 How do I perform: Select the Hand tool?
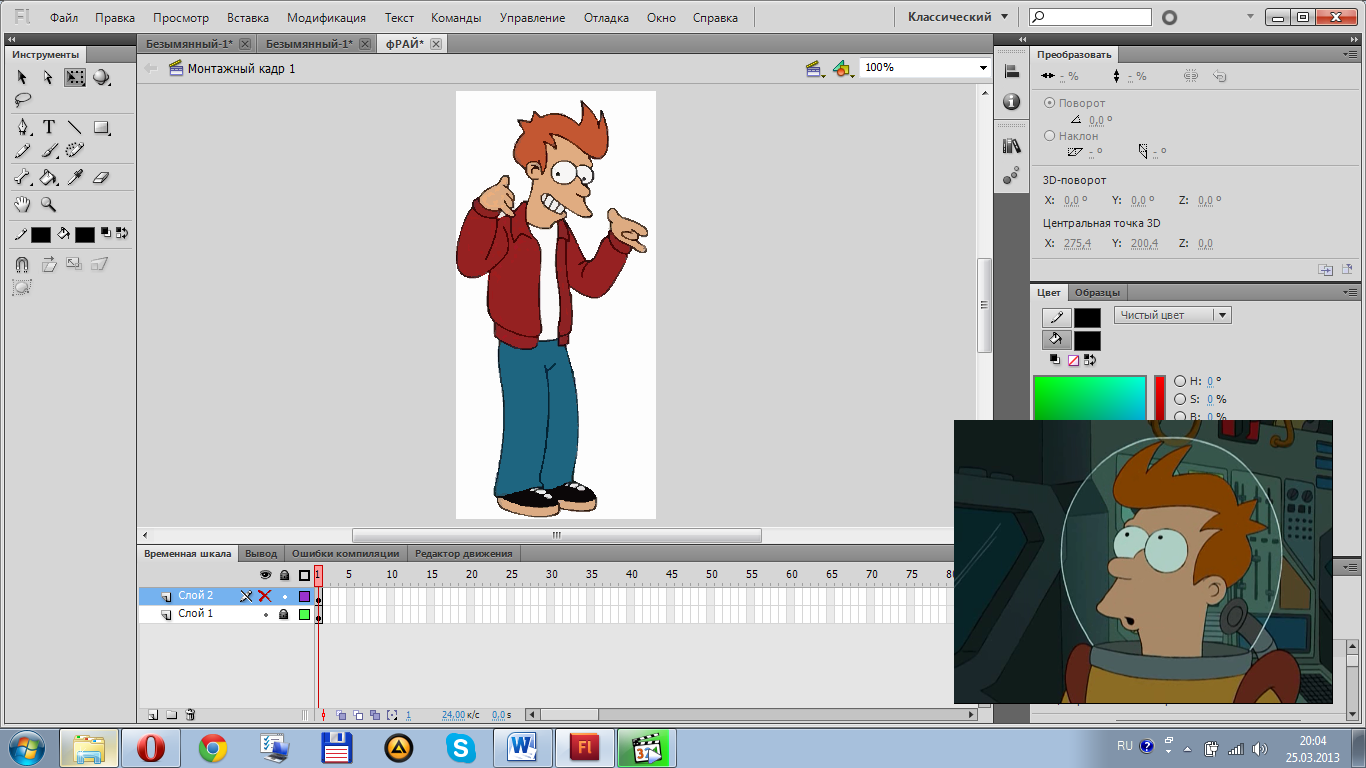point(22,204)
